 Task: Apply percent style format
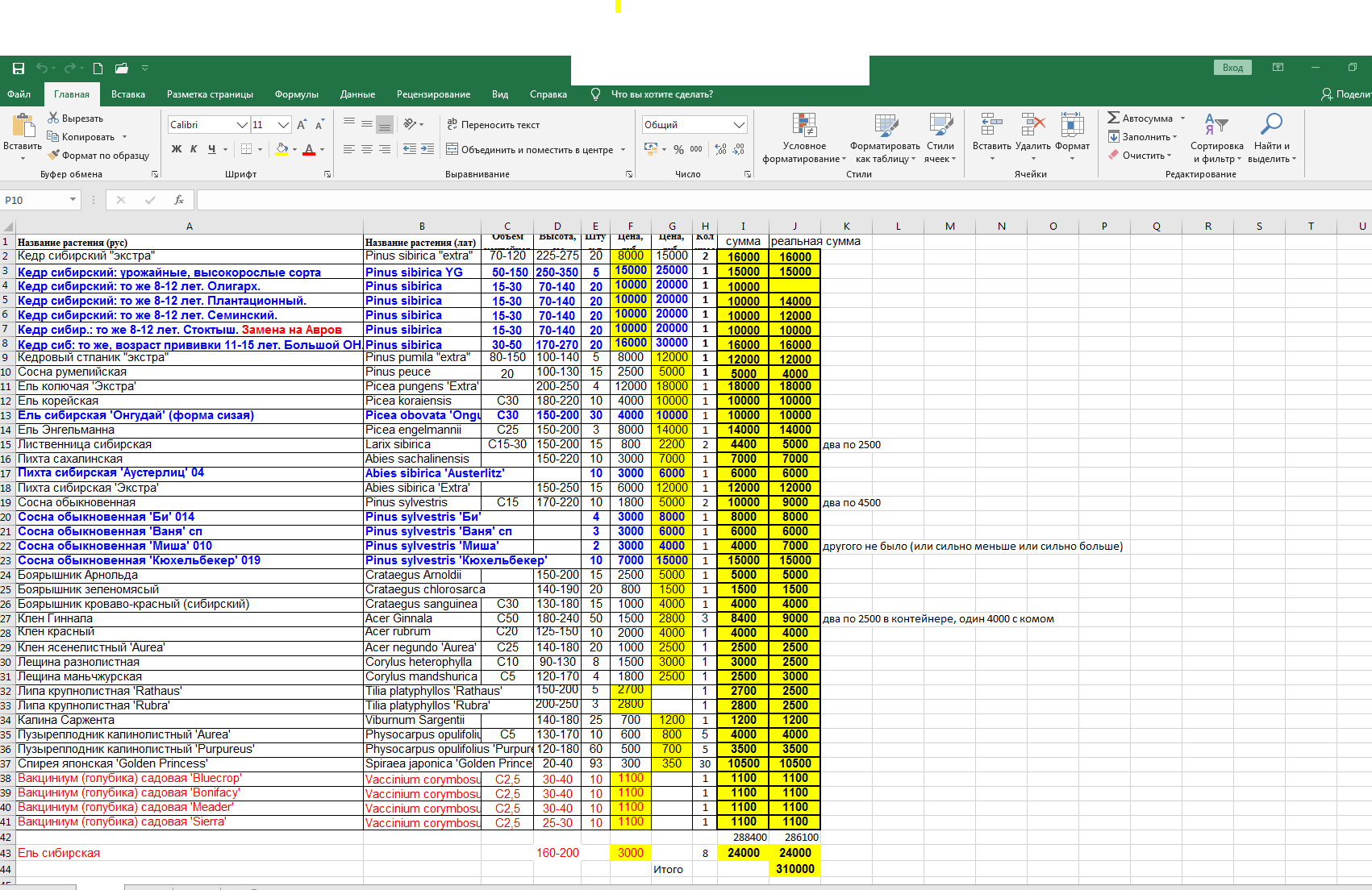click(x=679, y=149)
